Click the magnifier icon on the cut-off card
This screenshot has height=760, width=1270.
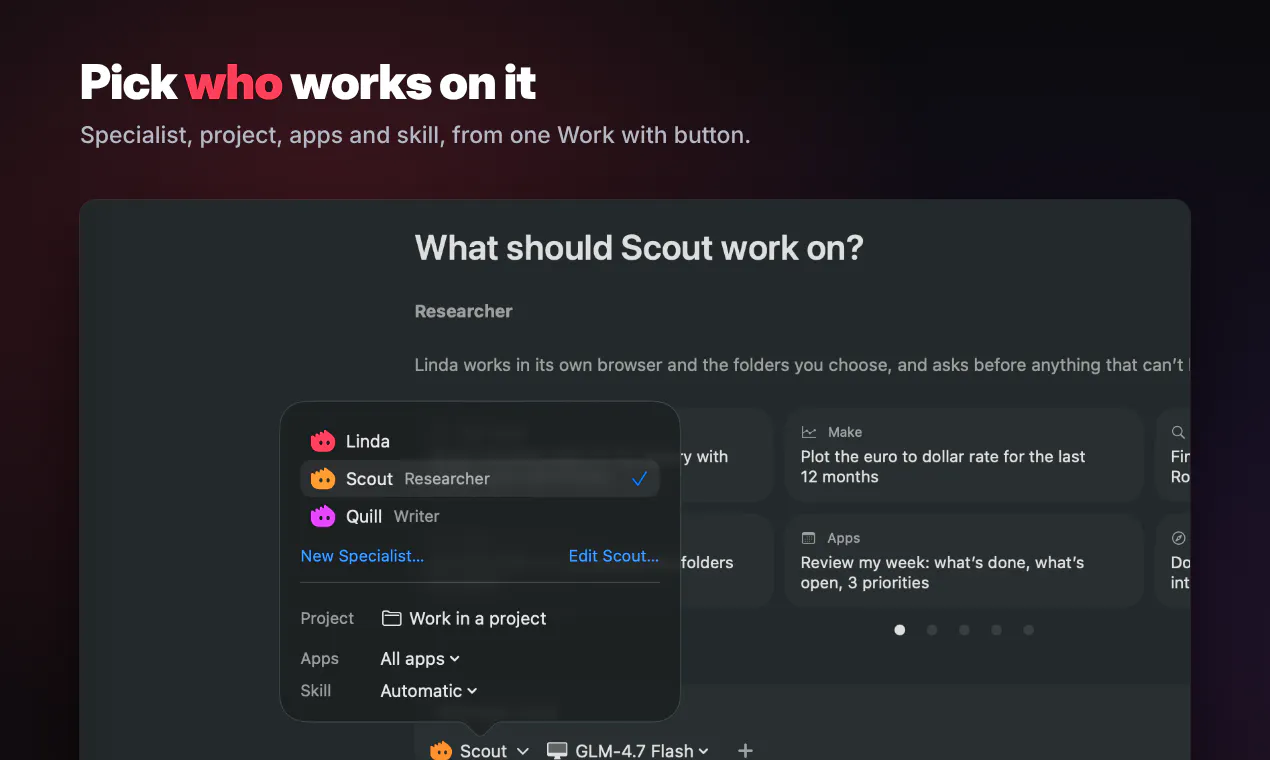1179,432
